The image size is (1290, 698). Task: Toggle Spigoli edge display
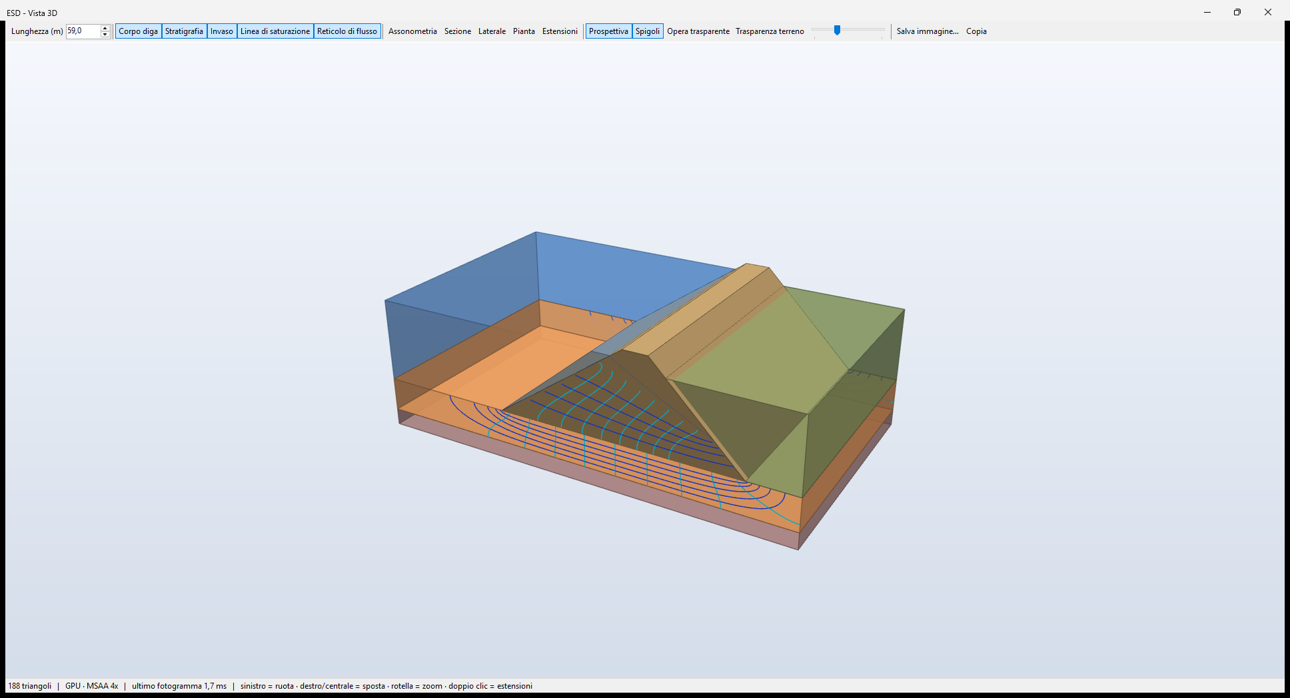pos(648,31)
